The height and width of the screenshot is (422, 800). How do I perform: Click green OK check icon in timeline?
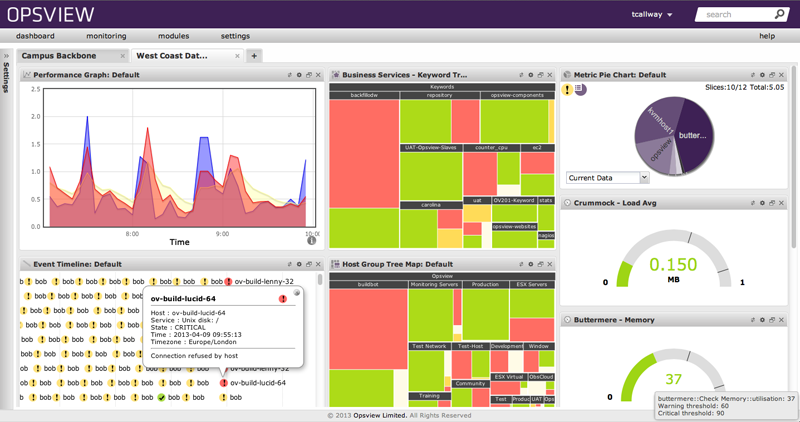(161, 398)
